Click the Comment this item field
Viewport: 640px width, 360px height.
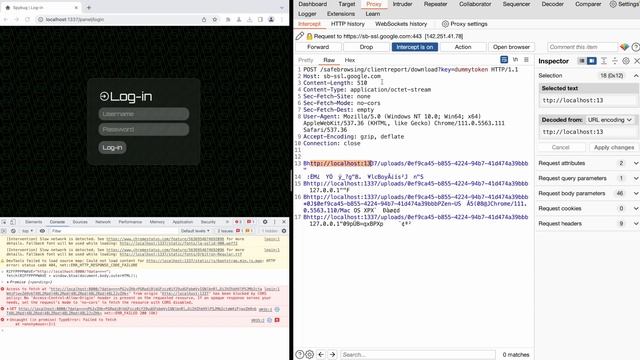[582, 47]
